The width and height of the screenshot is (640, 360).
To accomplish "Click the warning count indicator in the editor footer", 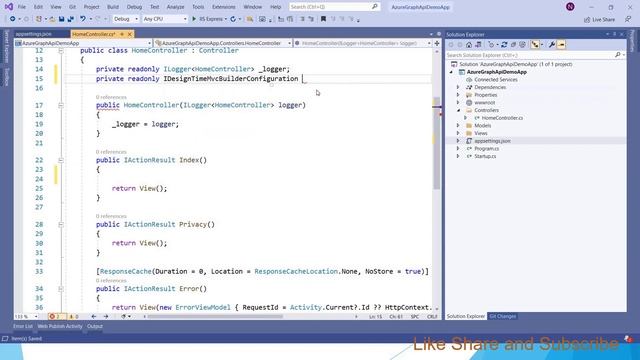I will pyautogui.click(x=73, y=316).
